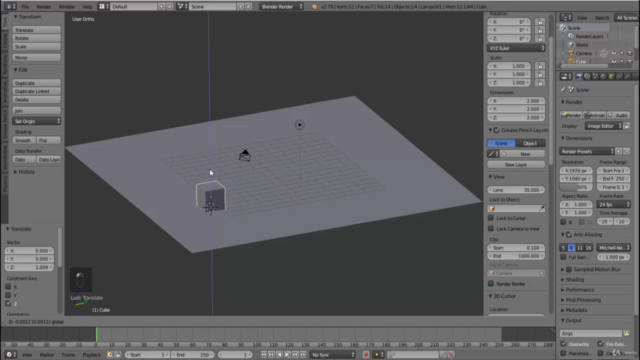The height and width of the screenshot is (360, 640).
Task: Open the World properties tab icon
Action: tap(603, 76)
